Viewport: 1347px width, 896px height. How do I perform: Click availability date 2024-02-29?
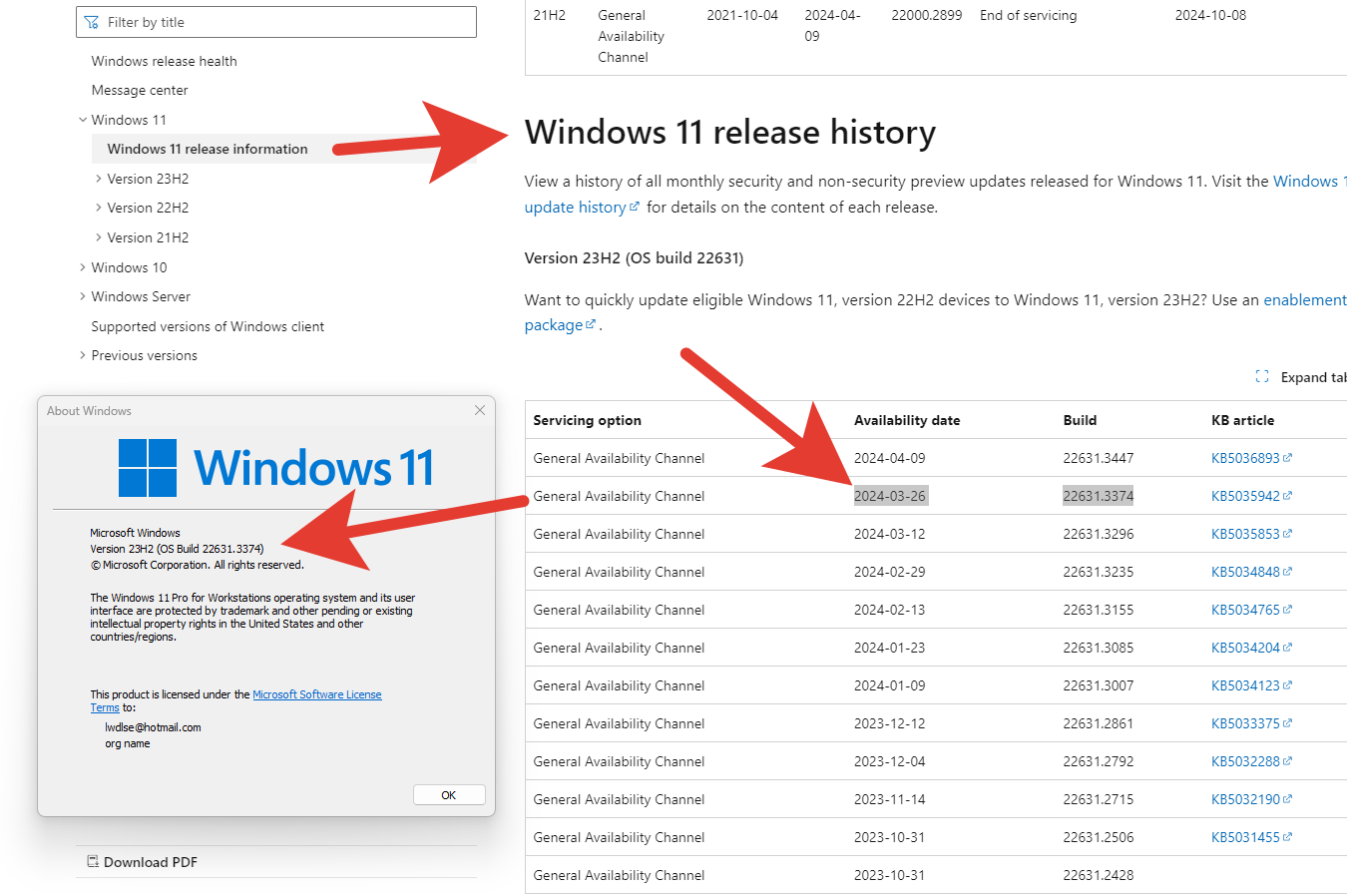point(890,572)
